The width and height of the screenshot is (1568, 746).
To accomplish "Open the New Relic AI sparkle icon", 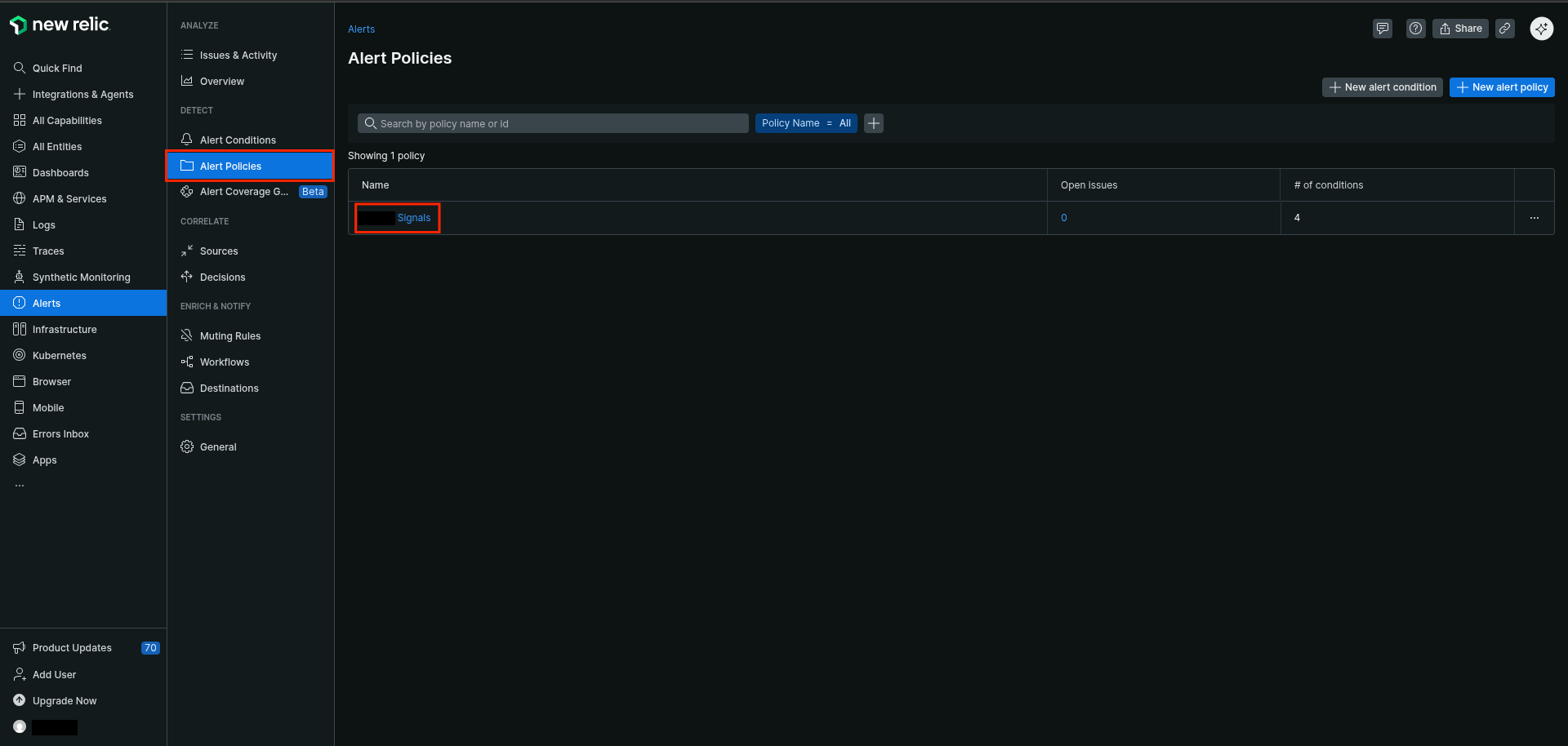I will click(x=1541, y=29).
